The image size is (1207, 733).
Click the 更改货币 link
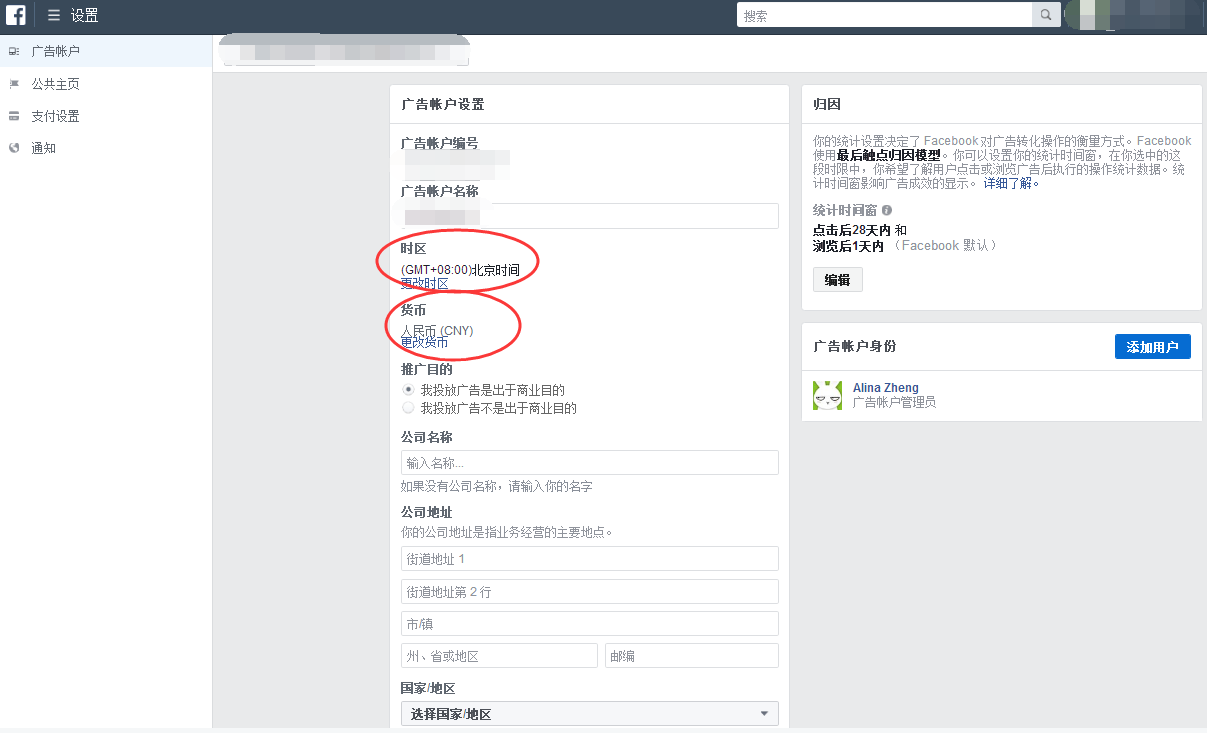423,342
